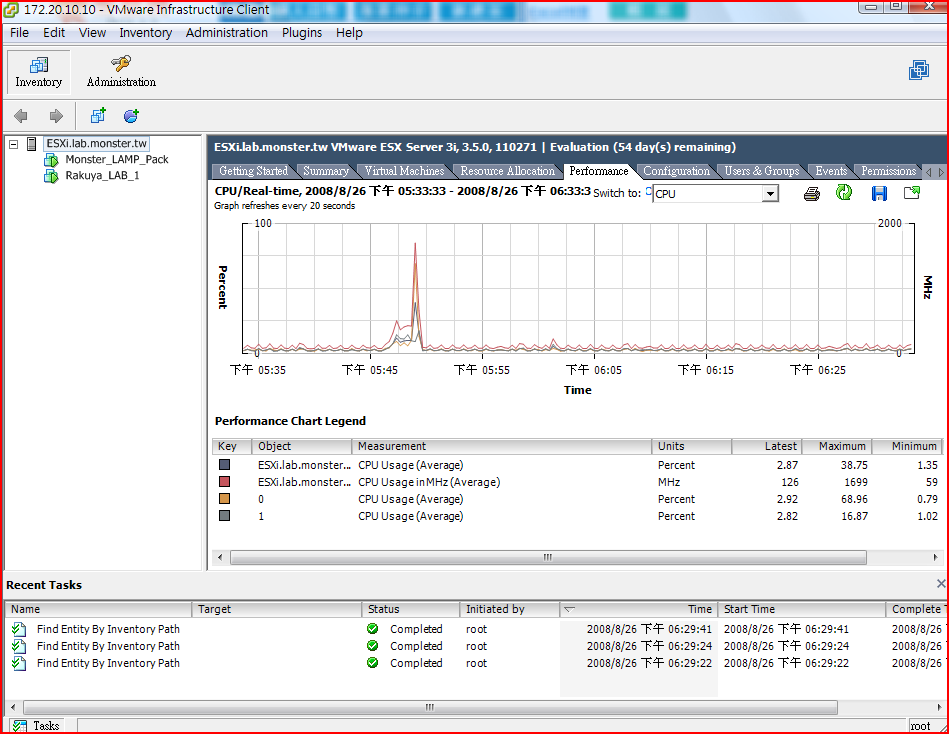This screenshot has width=949, height=734.
Task: Go back with the left arrow
Action: (x=21, y=116)
